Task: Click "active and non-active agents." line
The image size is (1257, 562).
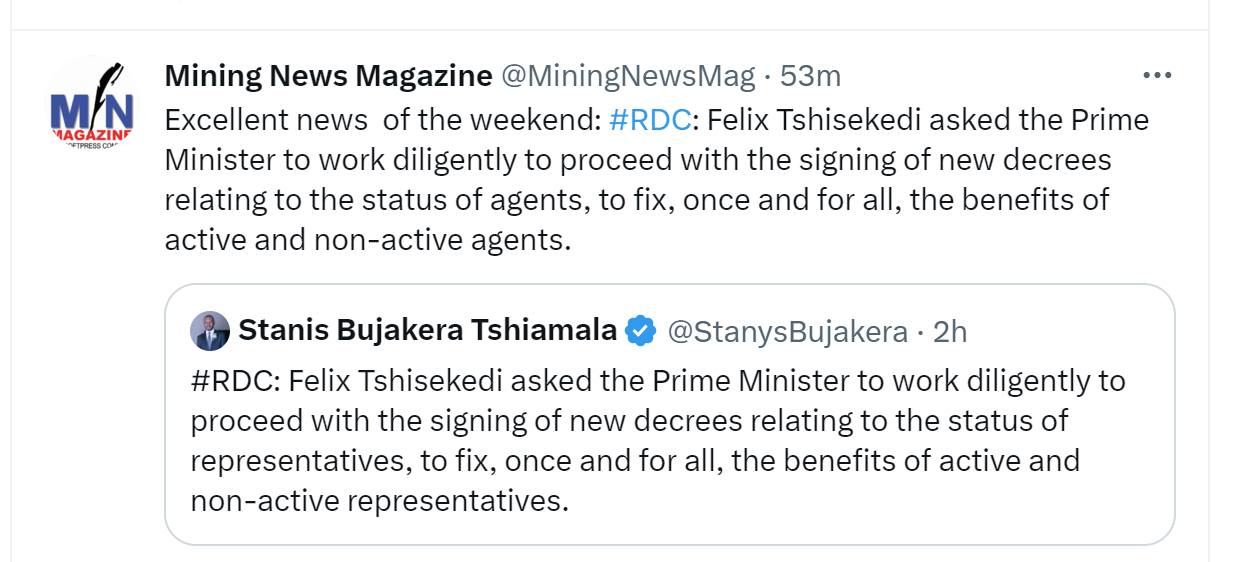Action: point(367,240)
